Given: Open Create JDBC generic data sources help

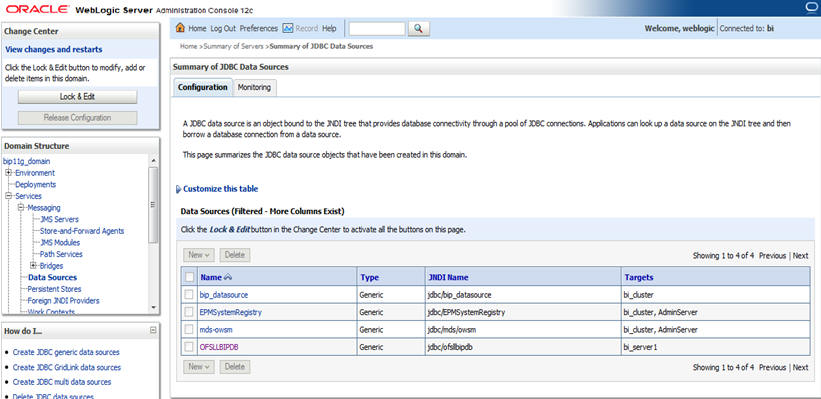Looking at the screenshot, I should (66, 352).
